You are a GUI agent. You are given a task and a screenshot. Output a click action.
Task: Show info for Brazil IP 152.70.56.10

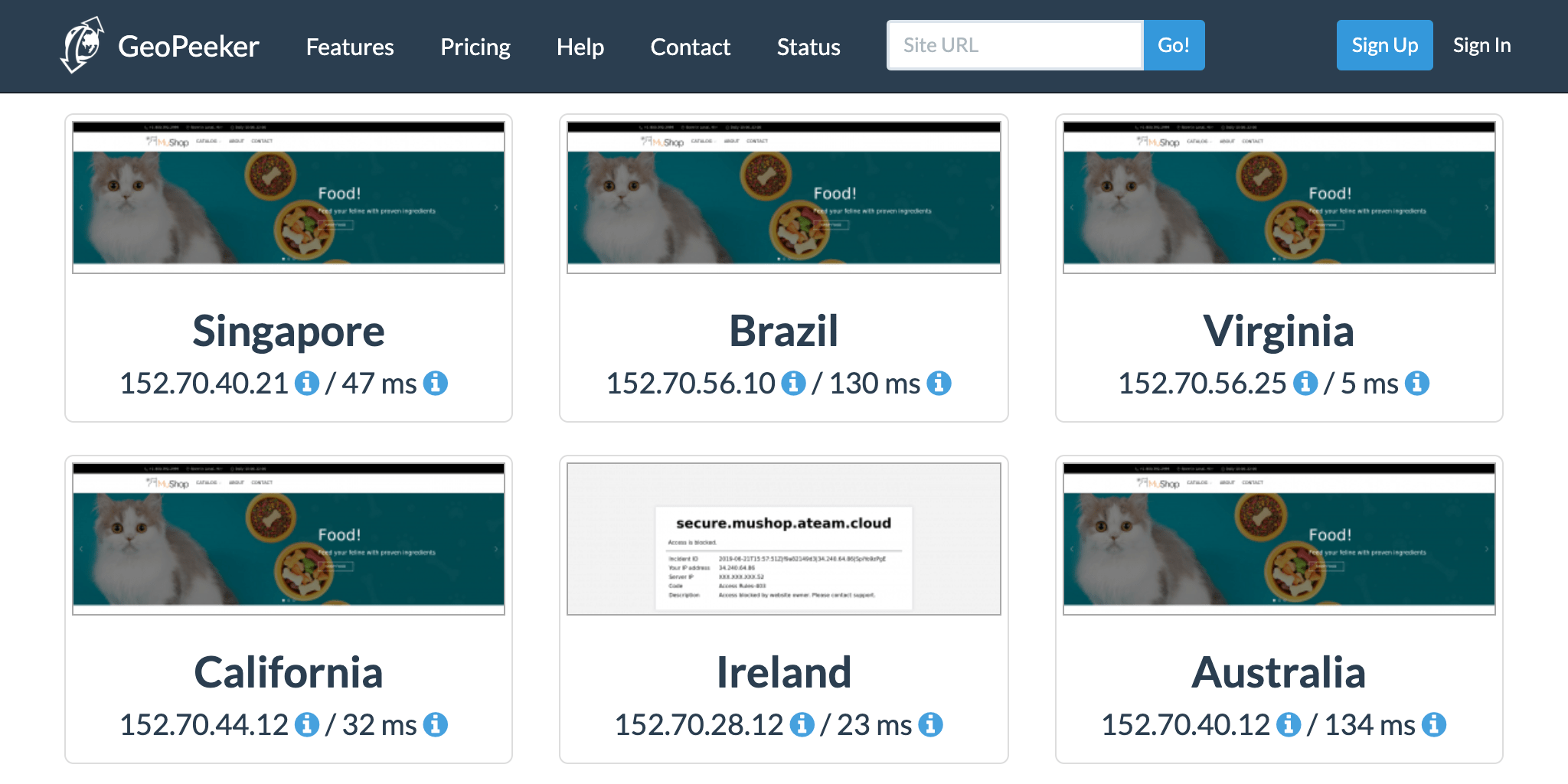[x=793, y=383]
